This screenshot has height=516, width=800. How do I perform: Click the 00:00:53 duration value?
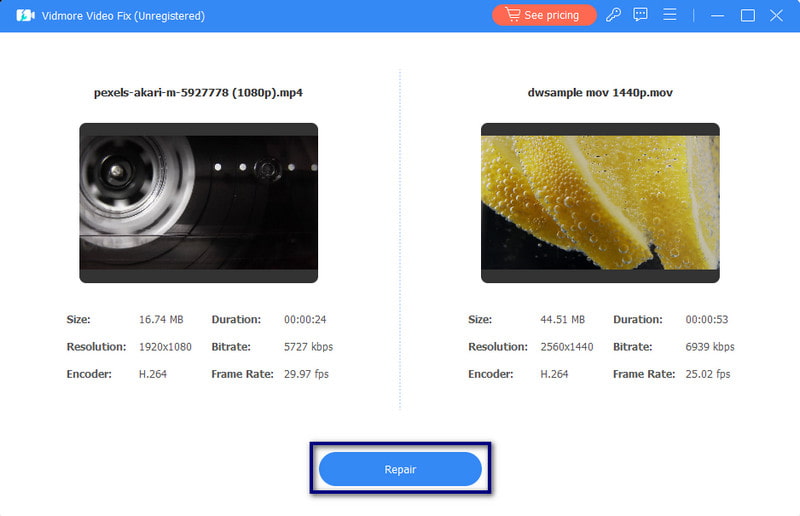click(707, 320)
